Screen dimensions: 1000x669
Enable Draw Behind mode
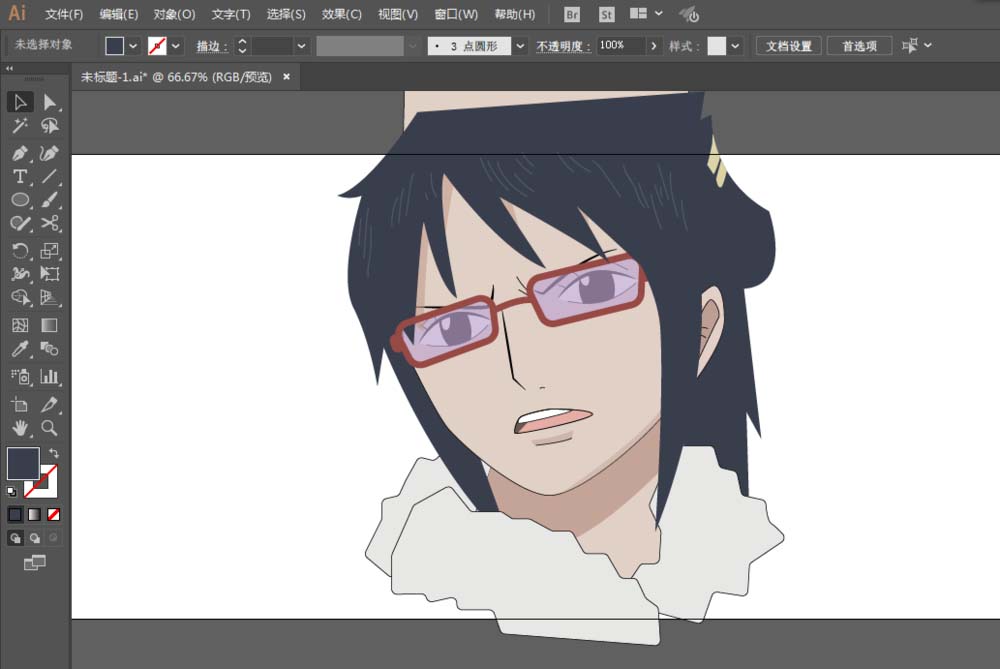pos(34,538)
